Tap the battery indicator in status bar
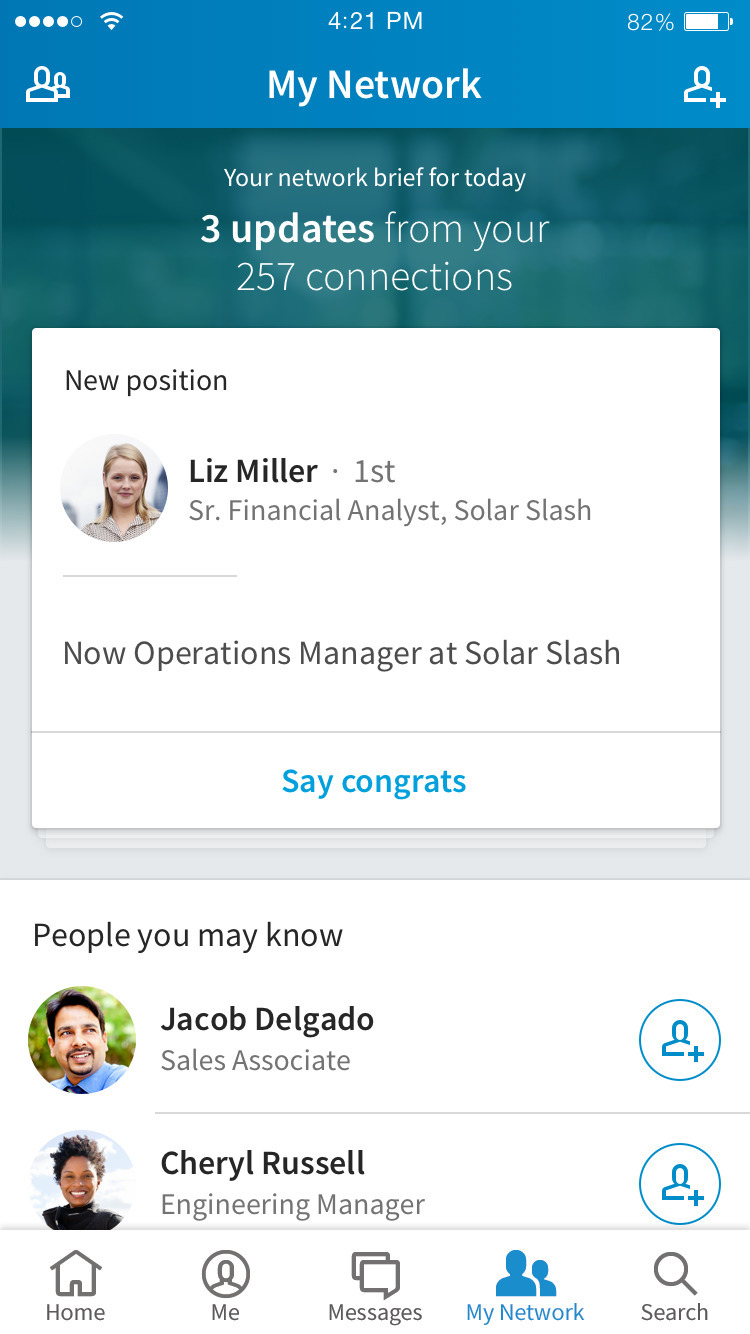 [x=708, y=22]
